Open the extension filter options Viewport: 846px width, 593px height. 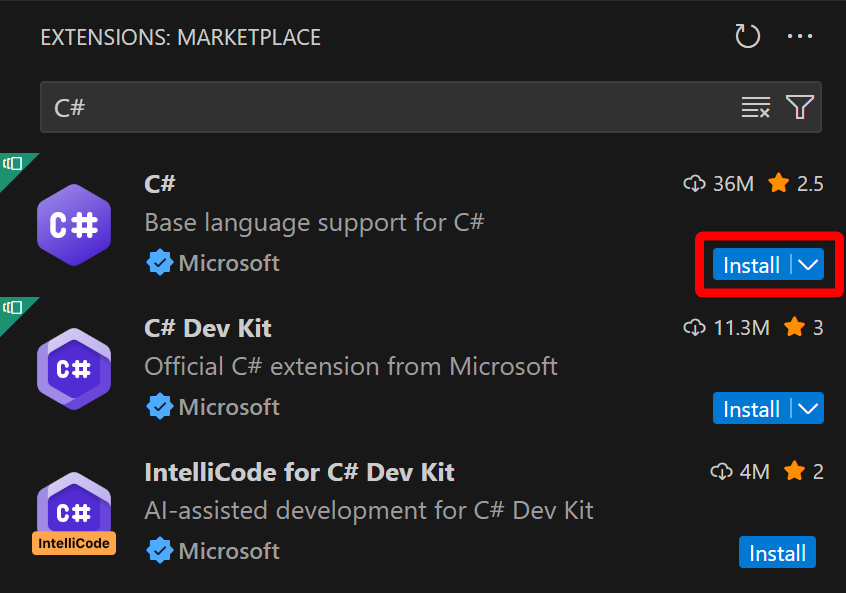[x=800, y=108]
